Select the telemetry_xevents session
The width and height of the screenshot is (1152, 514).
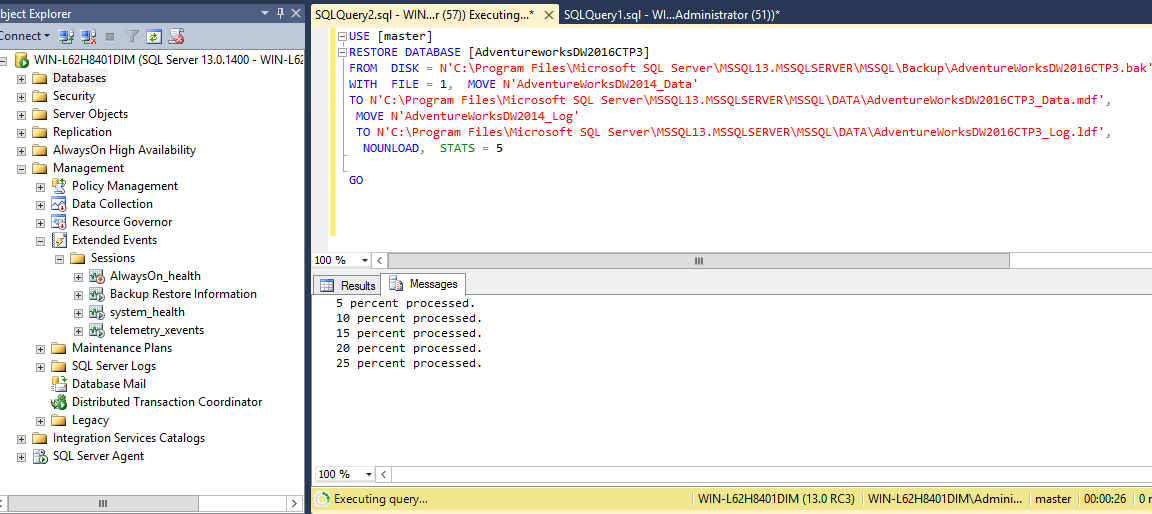pyautogui.click(x=156, y=330)
